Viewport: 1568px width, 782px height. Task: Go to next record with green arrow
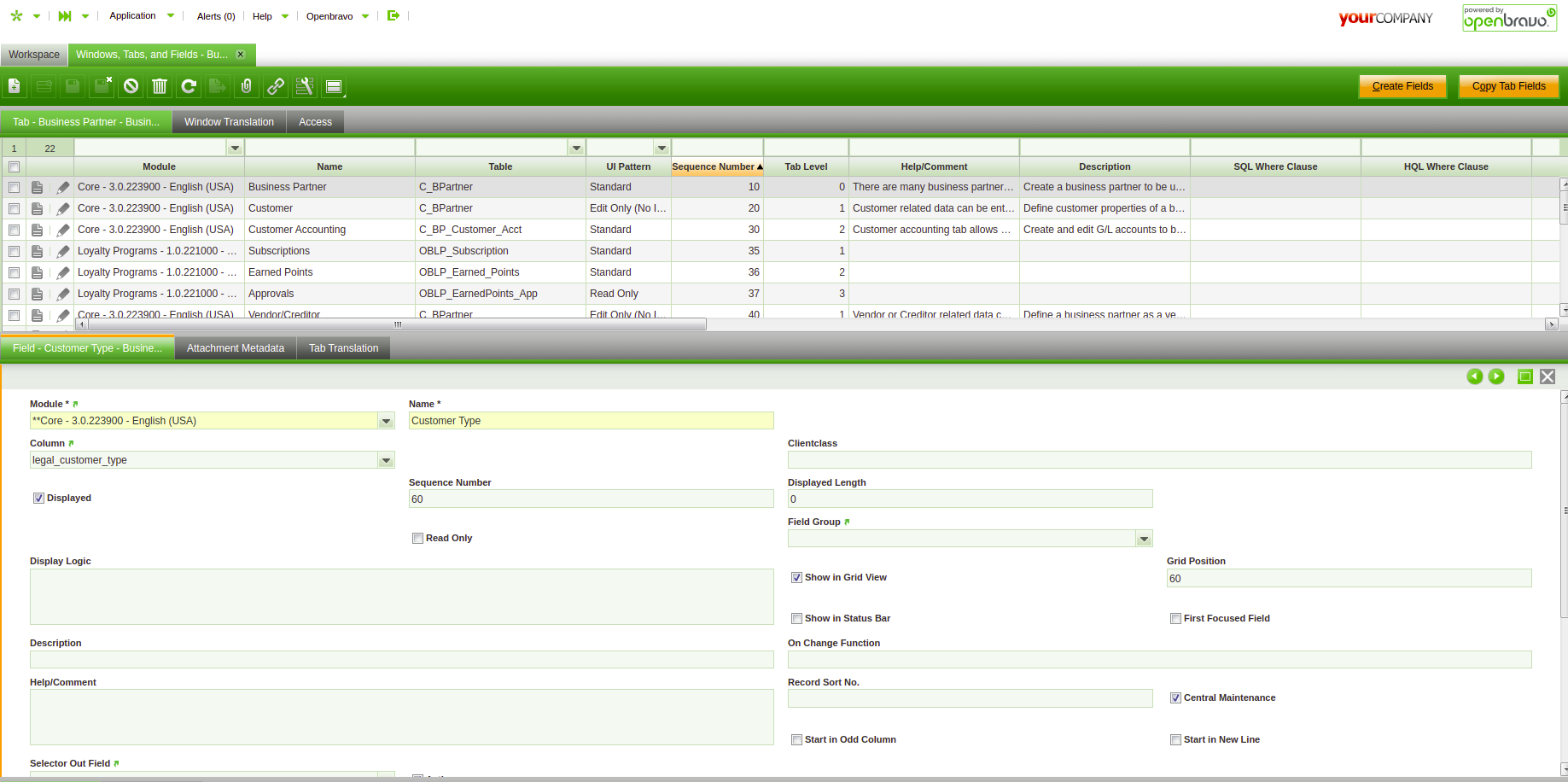click(1496, 376)
